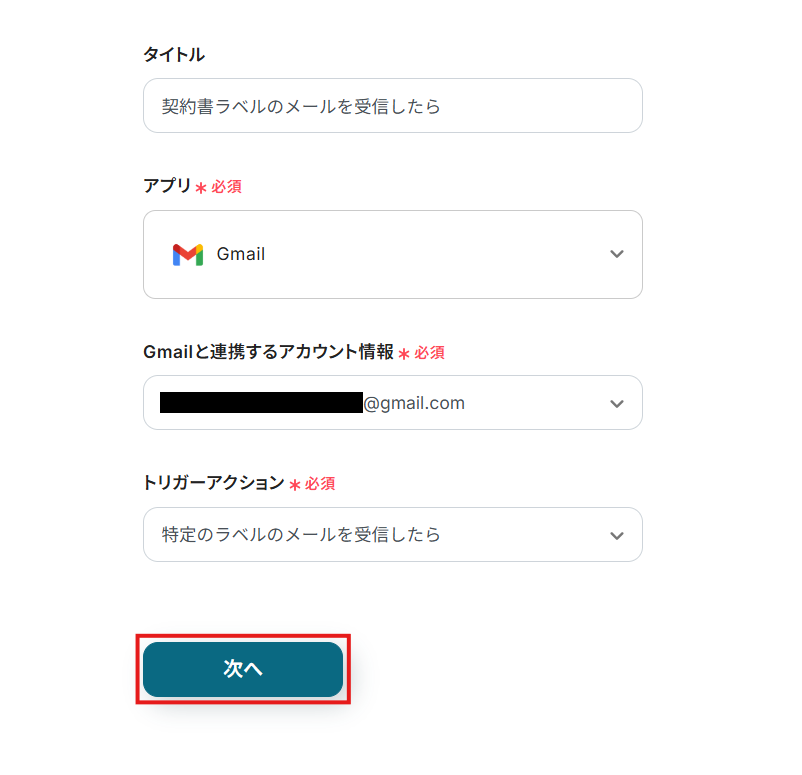The image size is (802, 775).
Task: Focus the タイトル text input field
Action: click(x=392, y=106)
